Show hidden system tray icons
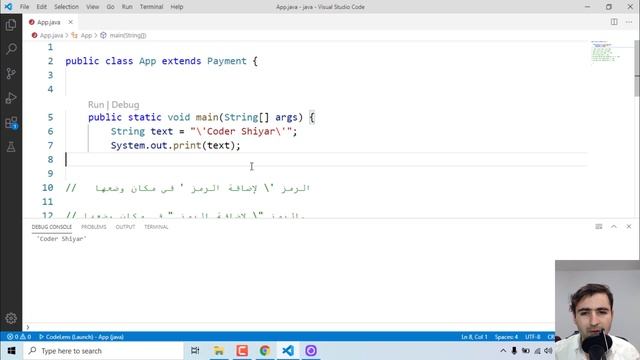 tap(503, 351)
